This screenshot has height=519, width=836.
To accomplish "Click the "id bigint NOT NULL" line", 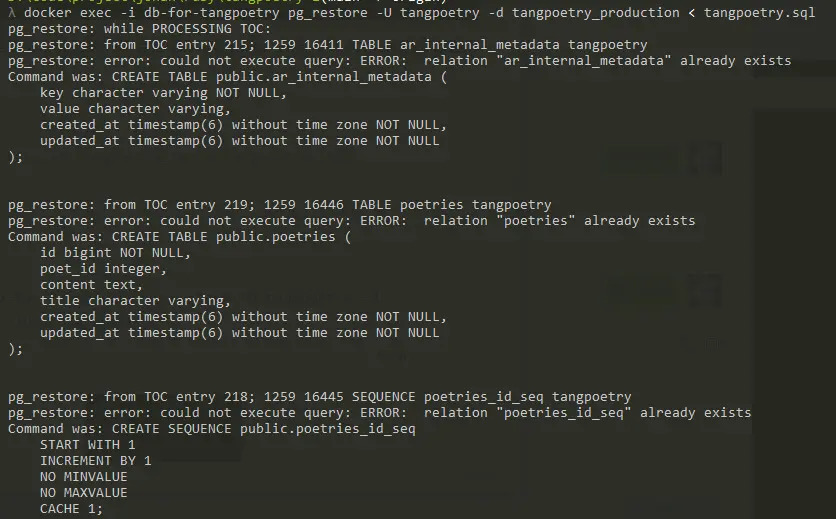I will pos(115,253).
